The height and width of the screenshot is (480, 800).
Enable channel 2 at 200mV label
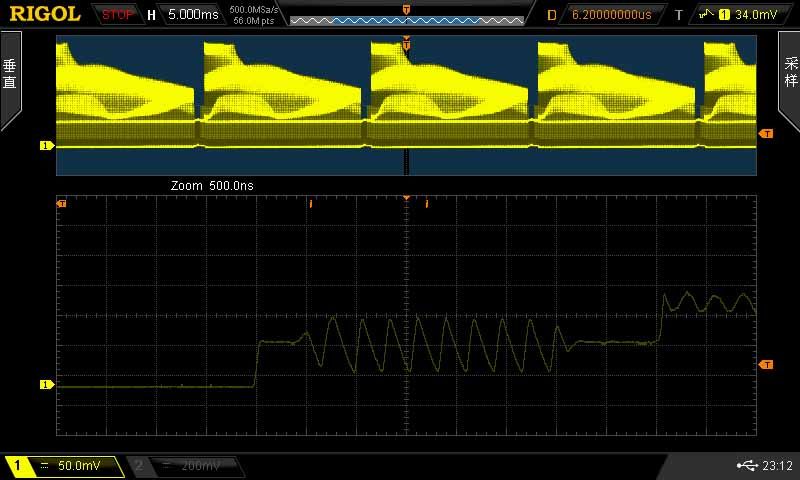[188, 466]
